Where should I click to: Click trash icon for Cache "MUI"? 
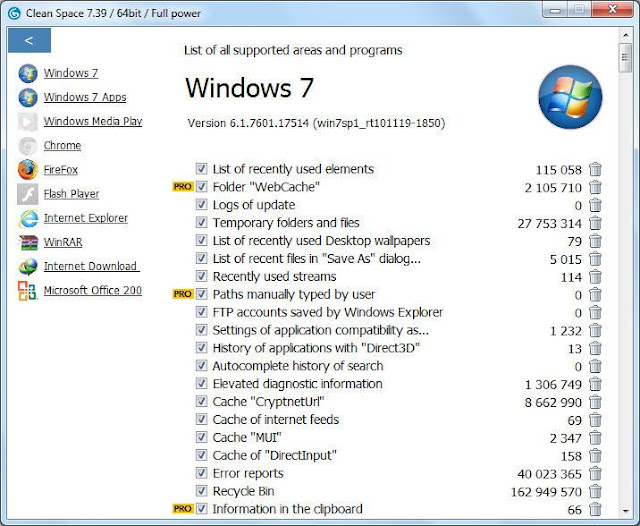[x=596, y=438]
